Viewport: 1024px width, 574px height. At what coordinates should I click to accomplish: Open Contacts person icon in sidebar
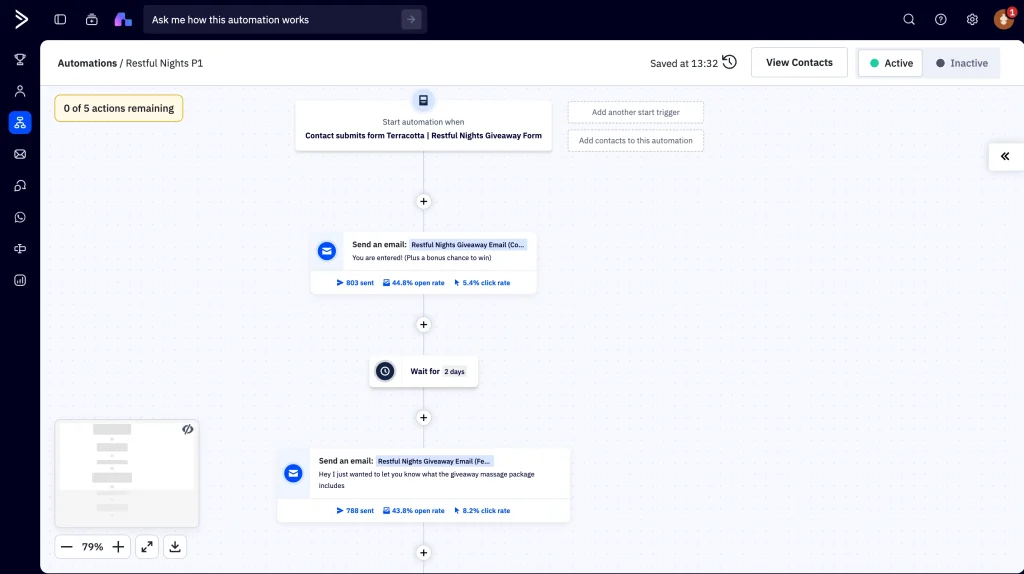(x=20, y=91)
